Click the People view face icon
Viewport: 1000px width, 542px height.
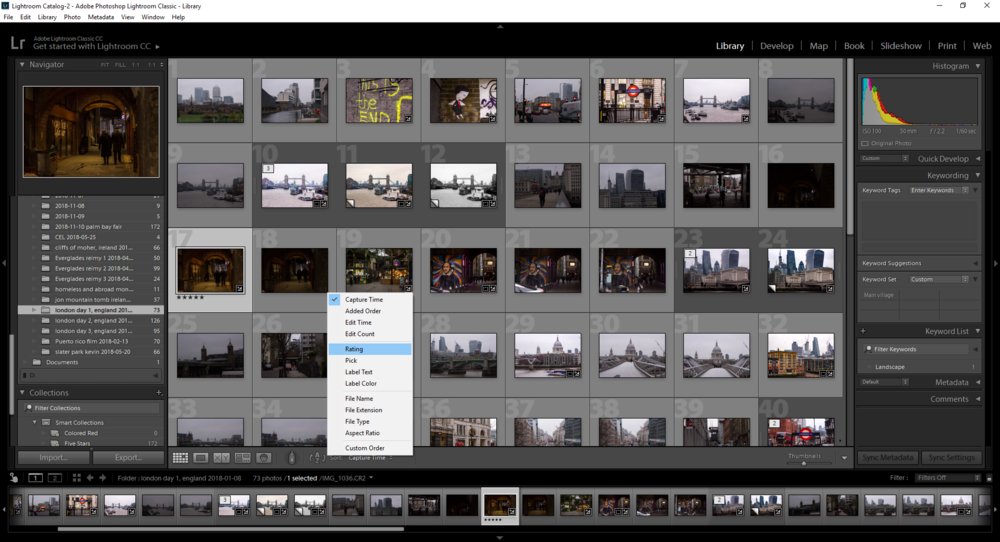[263, 458]
